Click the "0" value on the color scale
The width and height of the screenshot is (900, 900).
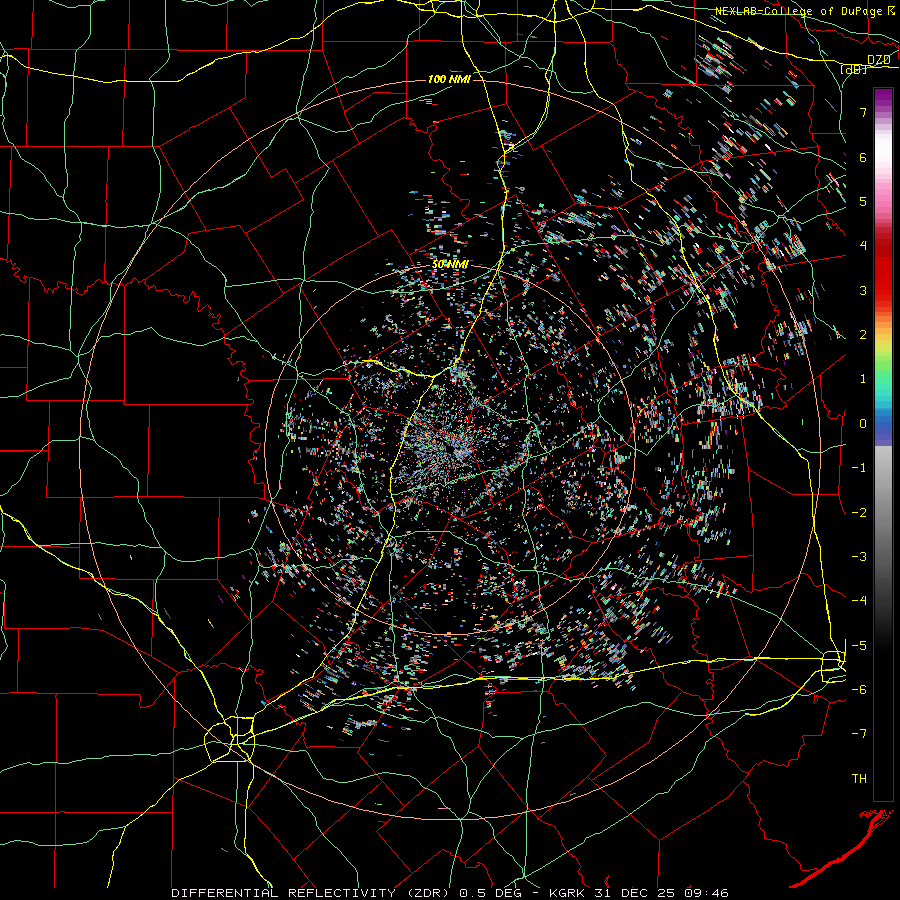[x=863, y=424]
